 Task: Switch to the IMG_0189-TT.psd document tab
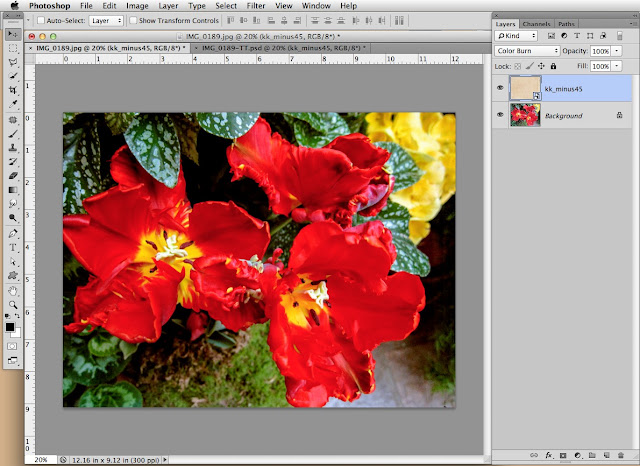click(281, 48)
